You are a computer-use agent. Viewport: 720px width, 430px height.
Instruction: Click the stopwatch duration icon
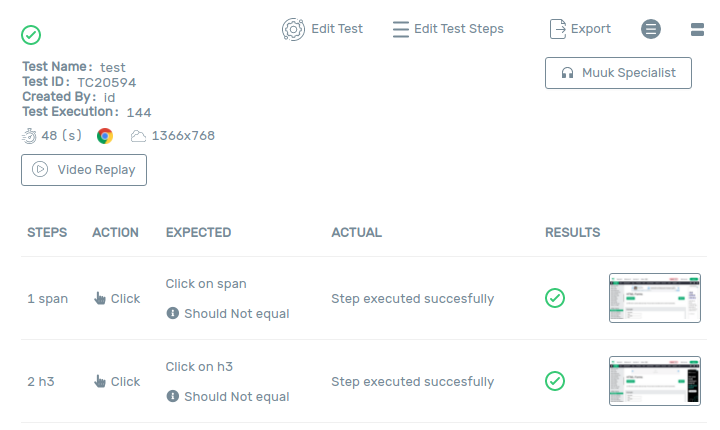point(29,136)
